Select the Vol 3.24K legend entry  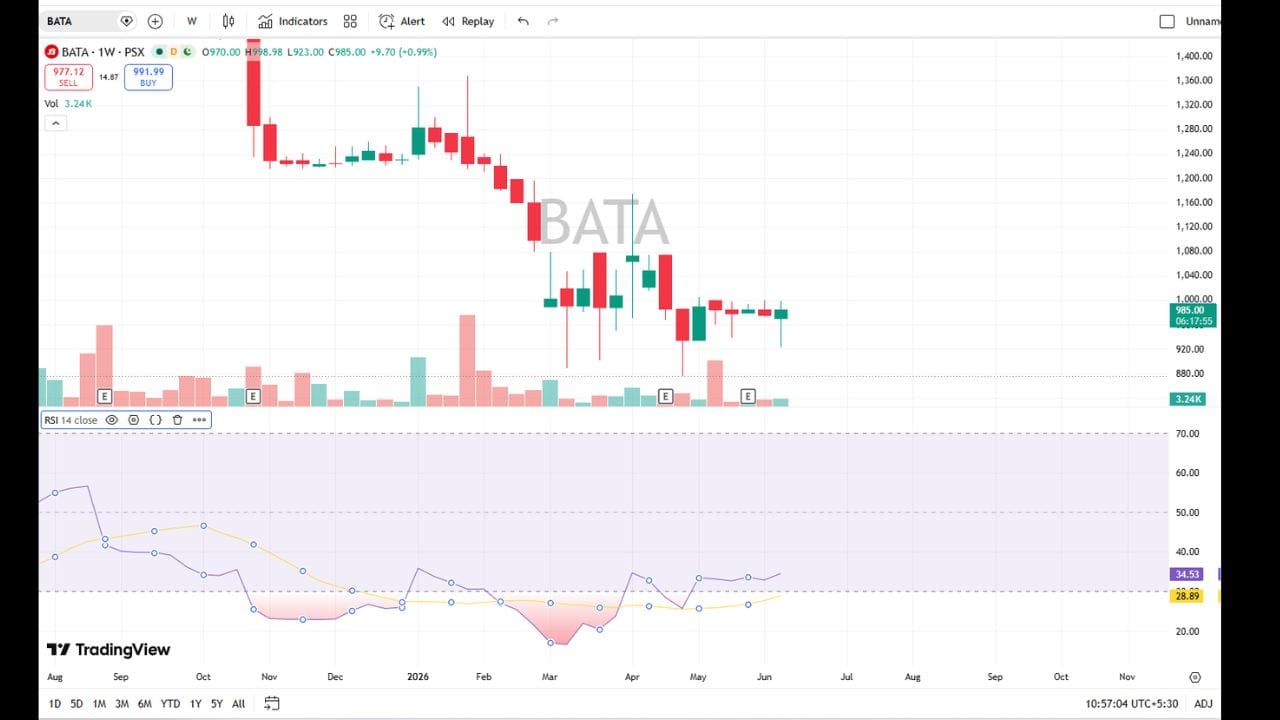point(68,104)
